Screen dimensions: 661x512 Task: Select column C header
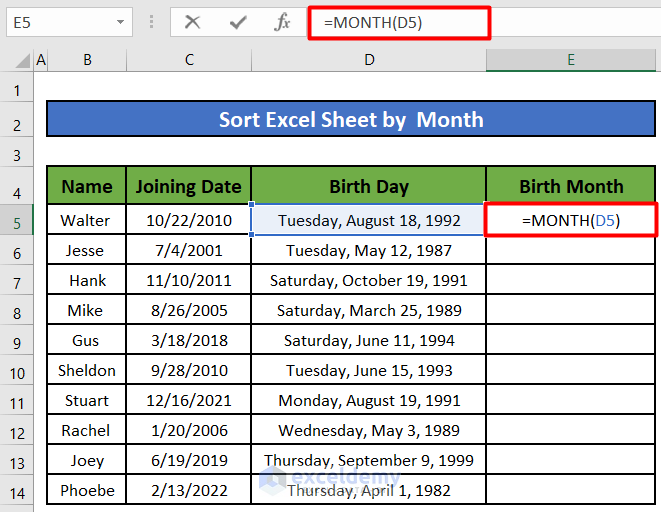click(x=189, y=61)
